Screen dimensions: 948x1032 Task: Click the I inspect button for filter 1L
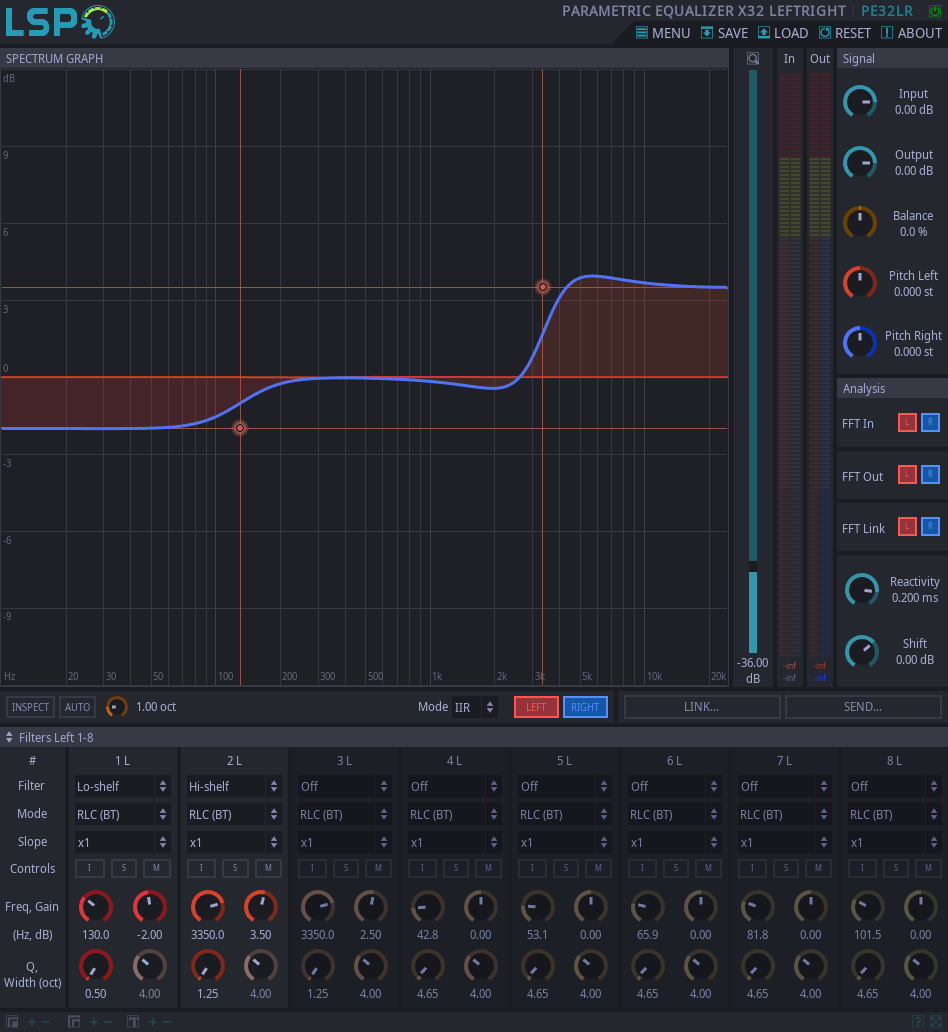coord(90,868)
